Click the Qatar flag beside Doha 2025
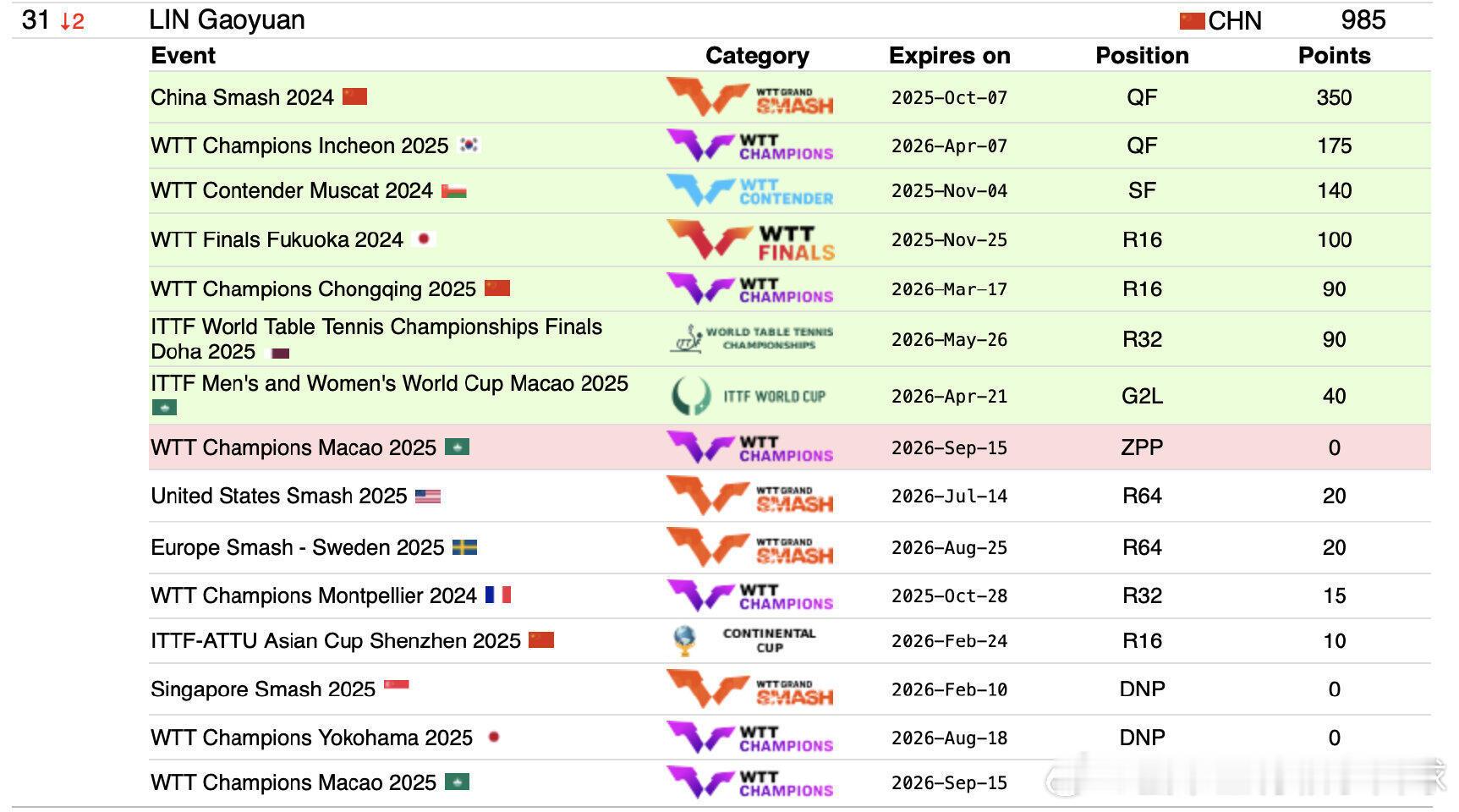 coord(277,353)
